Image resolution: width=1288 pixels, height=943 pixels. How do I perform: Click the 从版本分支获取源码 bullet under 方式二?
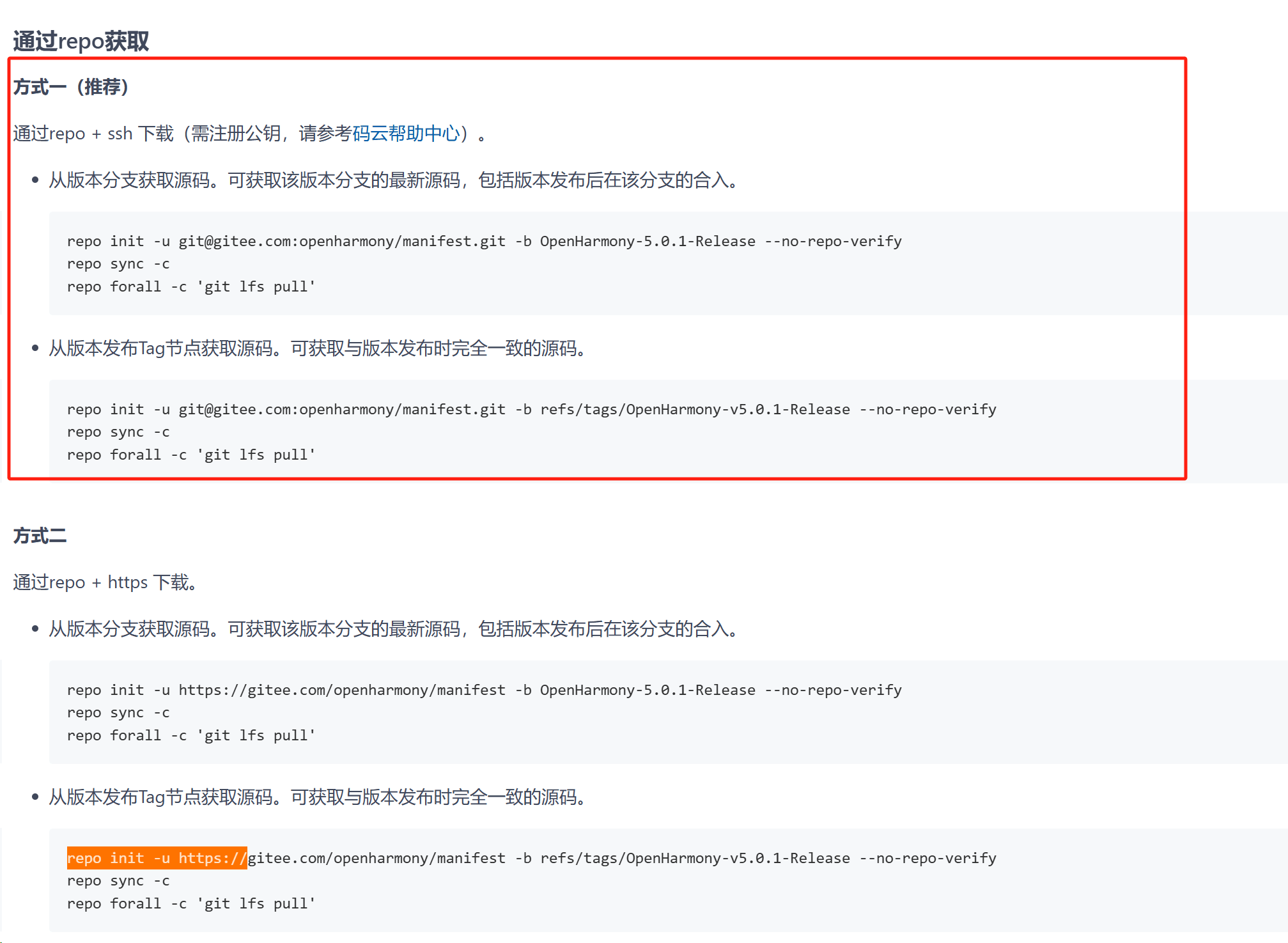(x=393, y=629)
